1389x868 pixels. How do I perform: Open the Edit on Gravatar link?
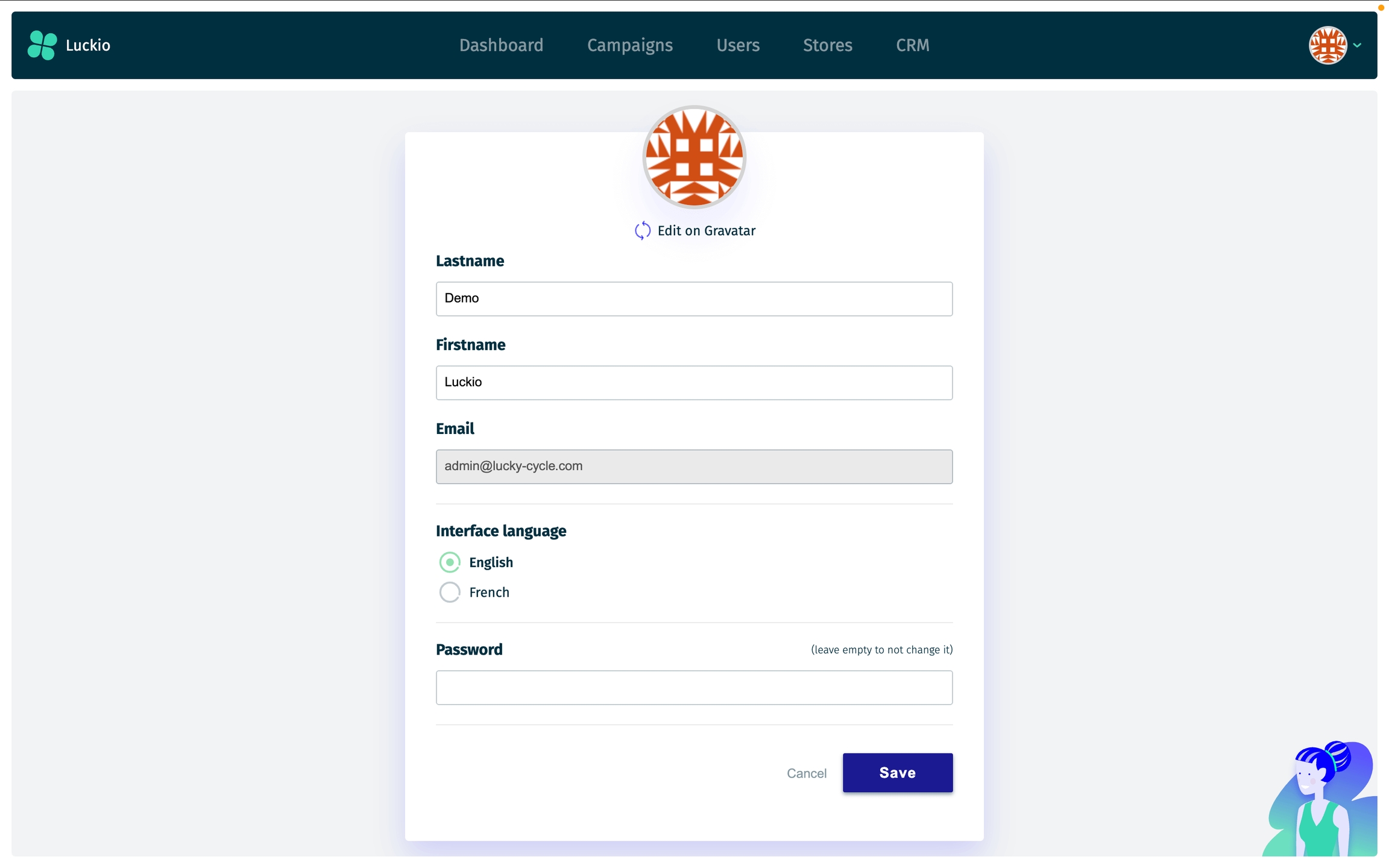click(x=706, y=231)
